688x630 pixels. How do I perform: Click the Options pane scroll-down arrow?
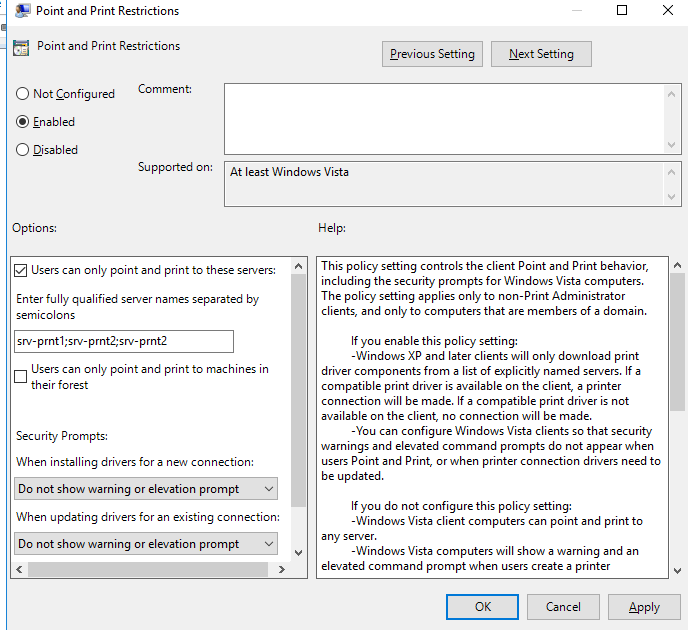pyautogui.click(x=298, y=553)
